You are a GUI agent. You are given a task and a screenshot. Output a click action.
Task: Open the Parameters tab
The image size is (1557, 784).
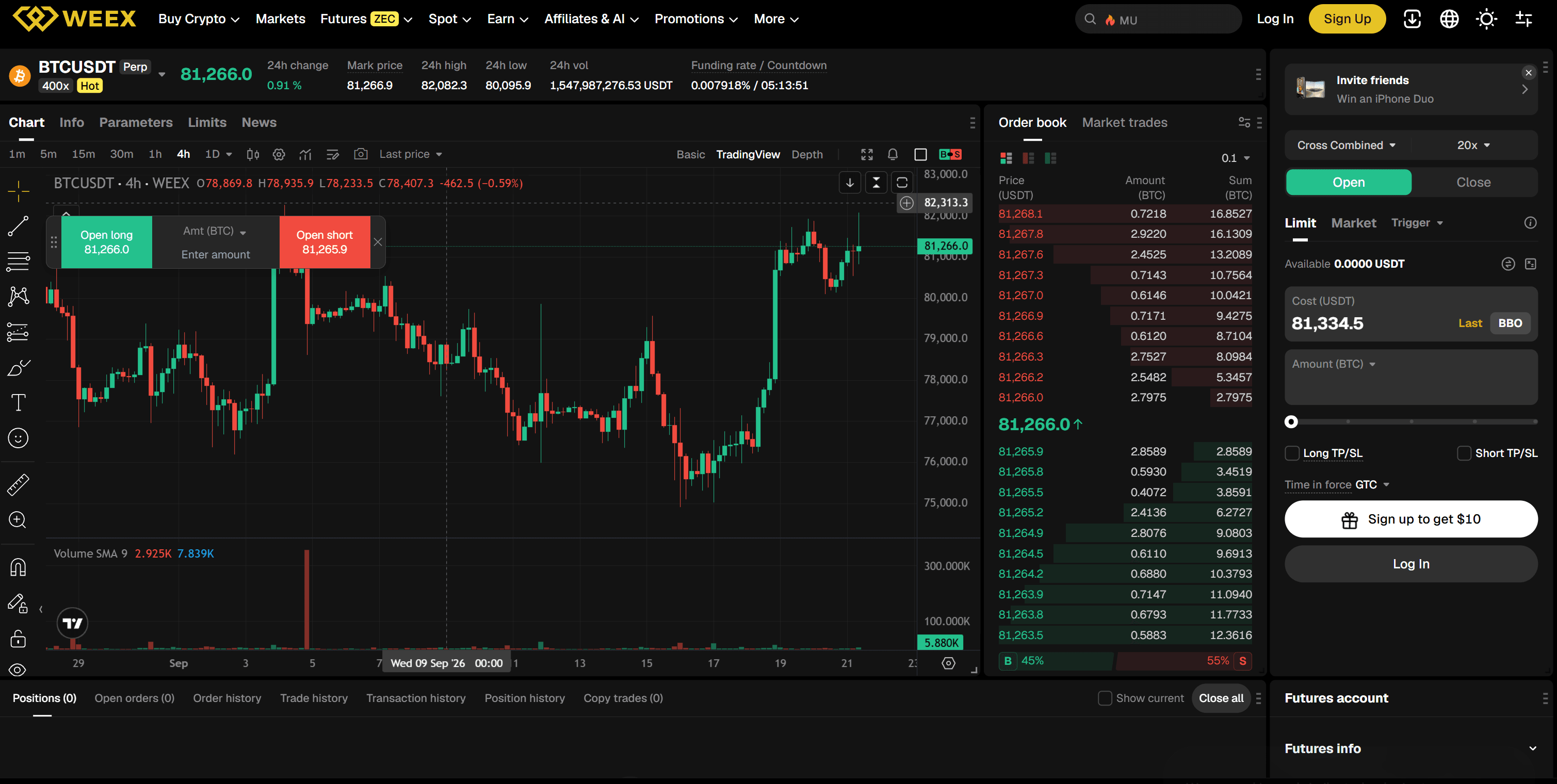click(136, 123)
